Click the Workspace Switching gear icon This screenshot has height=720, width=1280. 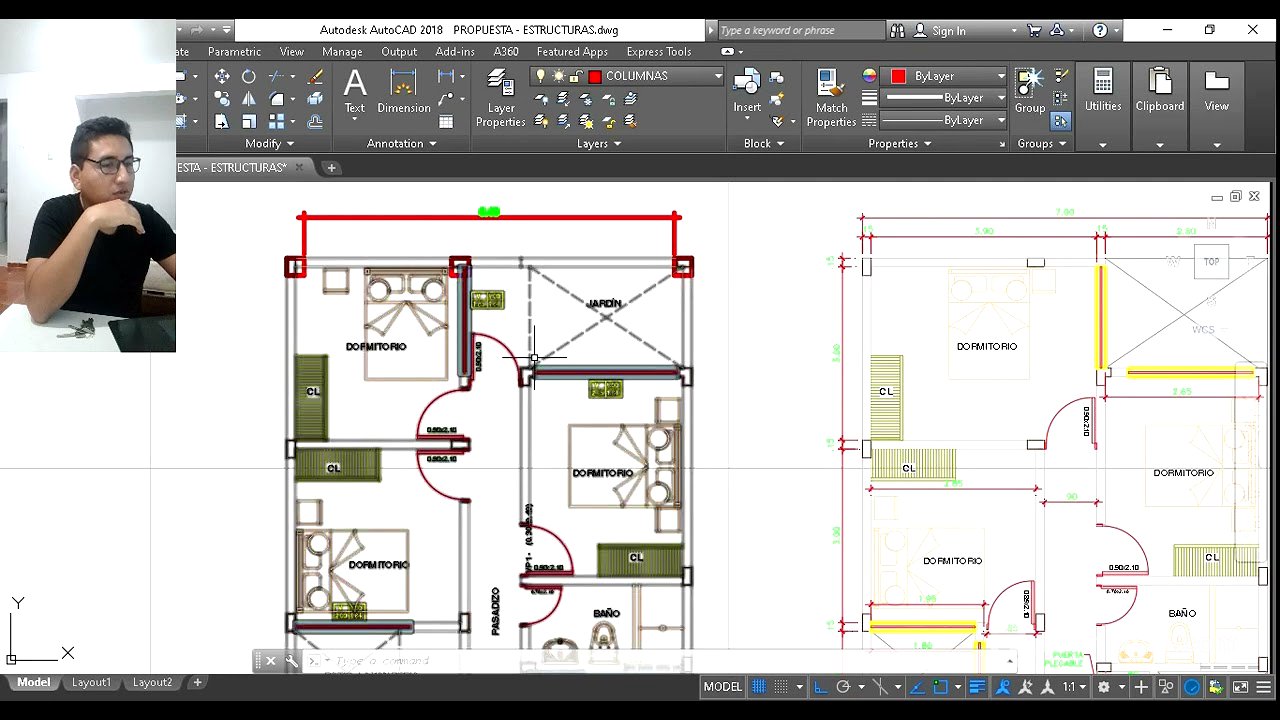[1104, 687]
